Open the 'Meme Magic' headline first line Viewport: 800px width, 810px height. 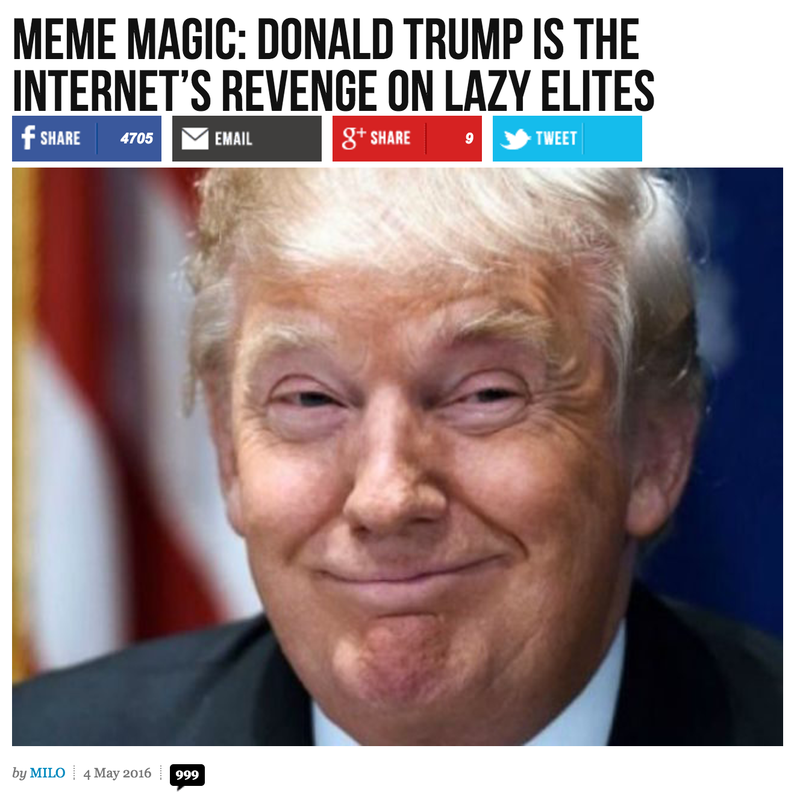pyautogui.click(x=326, y=39)
